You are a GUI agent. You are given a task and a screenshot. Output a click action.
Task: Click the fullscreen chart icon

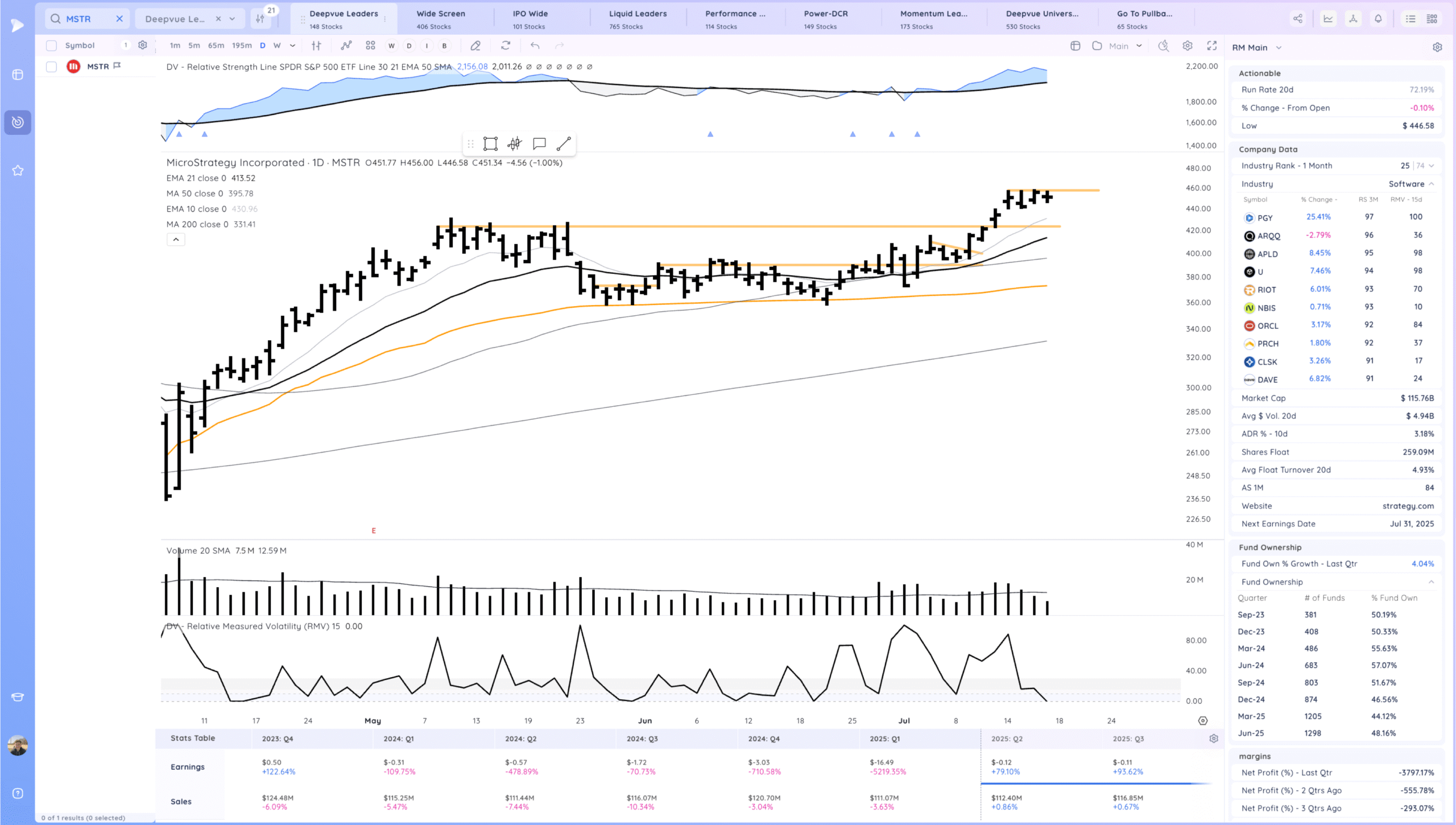click(1212, 46)
